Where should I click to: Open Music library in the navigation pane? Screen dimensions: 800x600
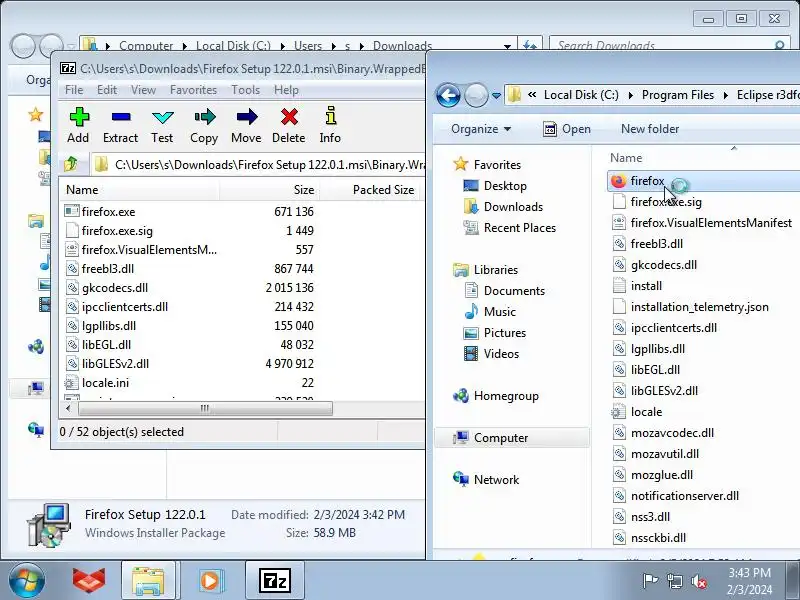[x=490, y=312]
